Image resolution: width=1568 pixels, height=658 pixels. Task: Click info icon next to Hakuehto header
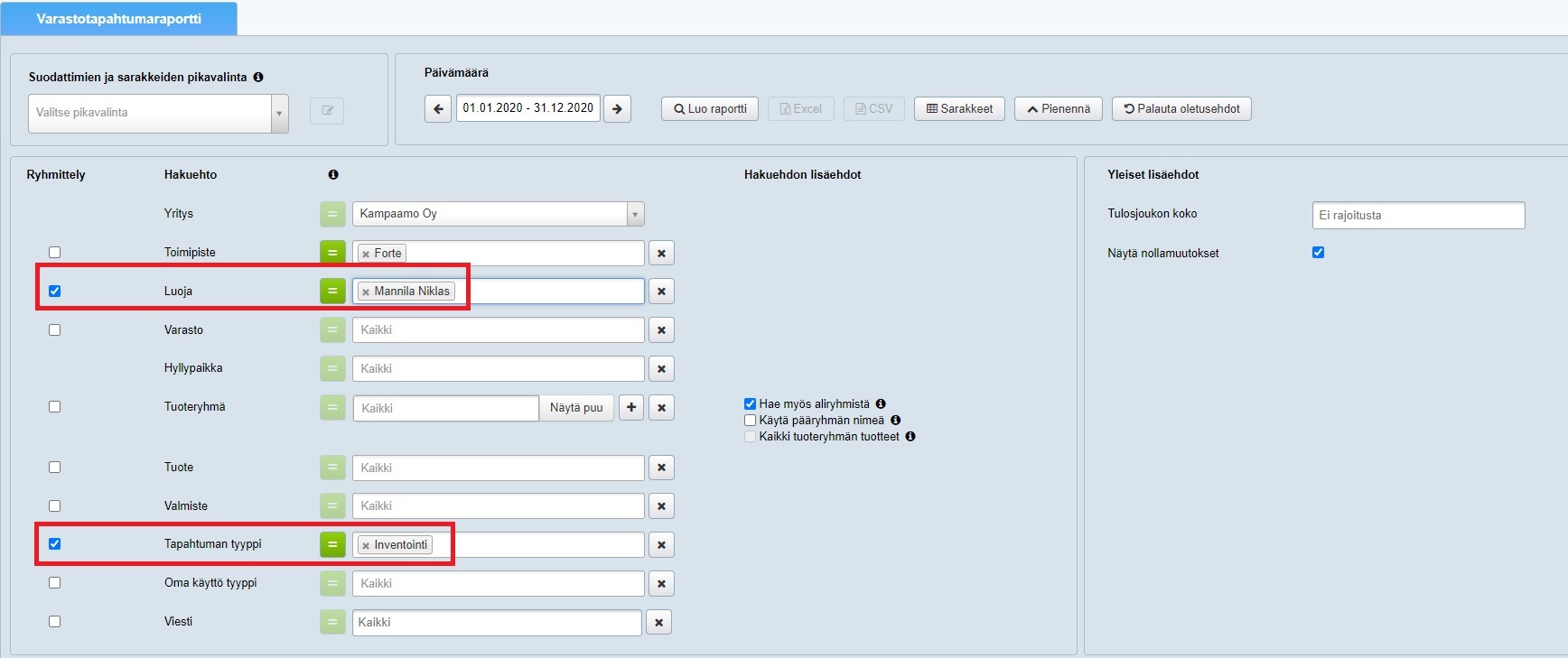pos(333,175)
